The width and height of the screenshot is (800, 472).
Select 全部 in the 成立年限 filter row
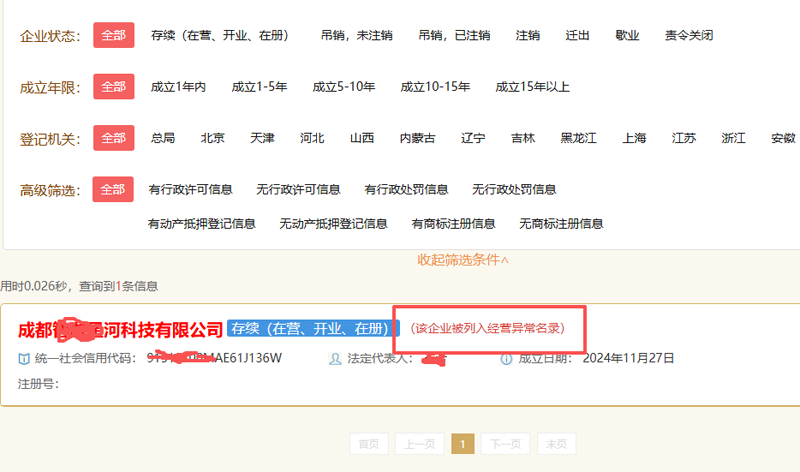pos(114,87)
